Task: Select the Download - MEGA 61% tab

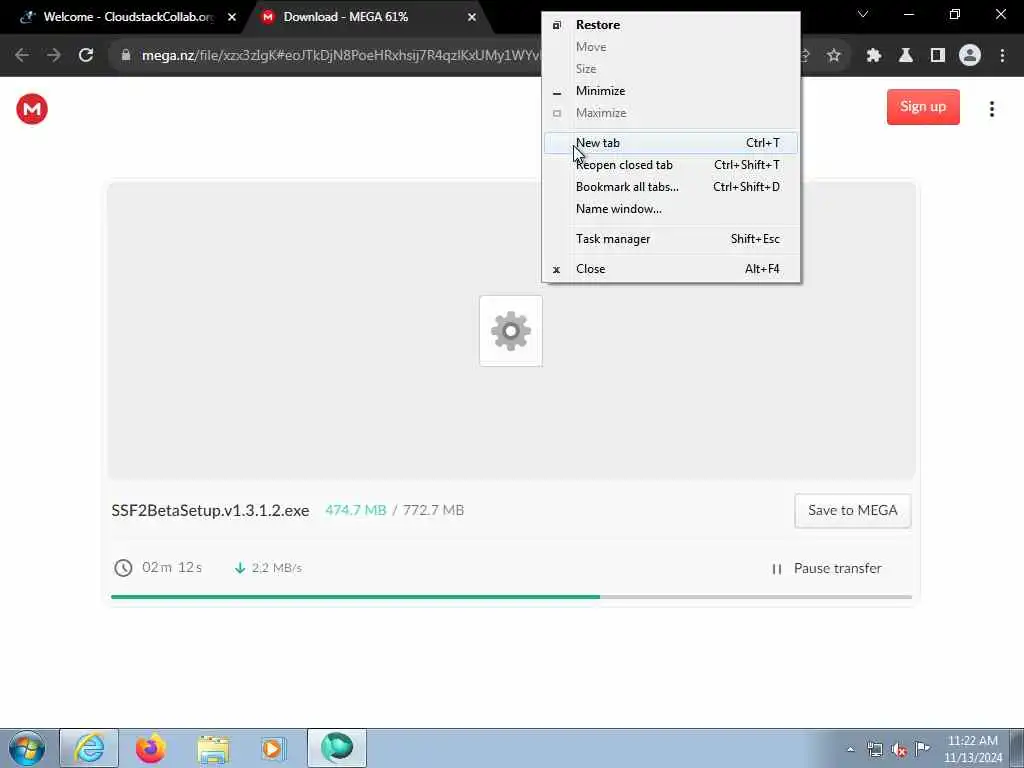Action: (366, 17)
